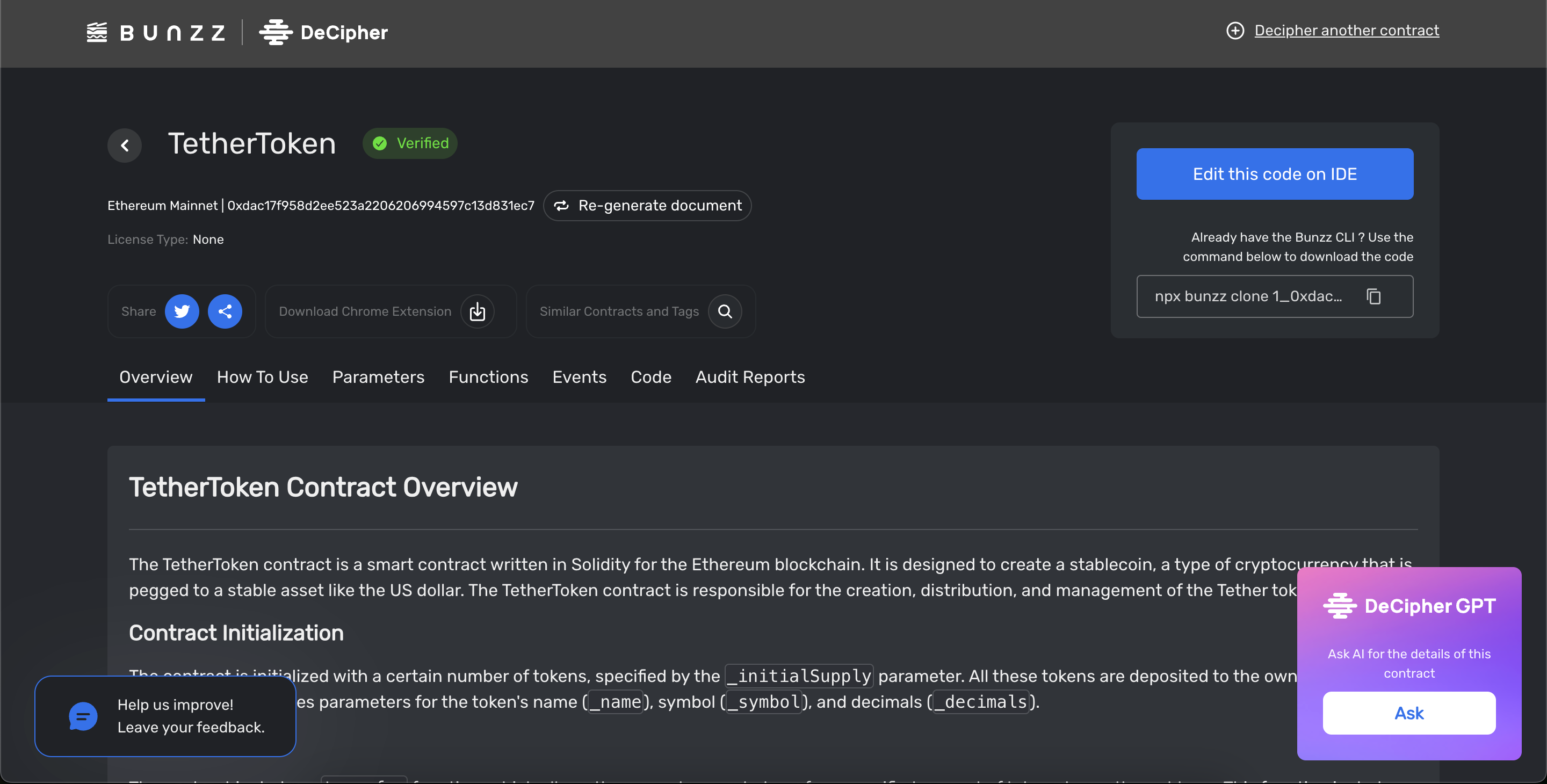Go to the Functions tab
The image size is (1547, 784).
[x=488, y=377]
